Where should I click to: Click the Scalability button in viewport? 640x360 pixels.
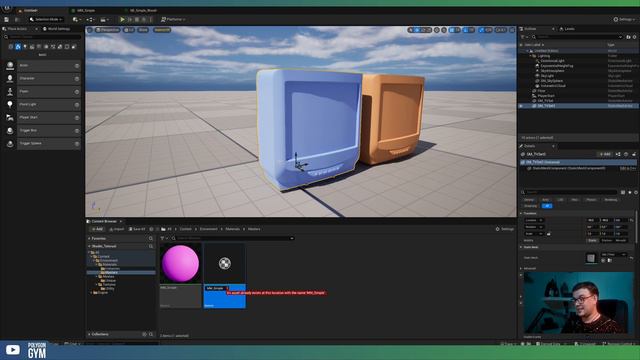(x=162, y=30)
